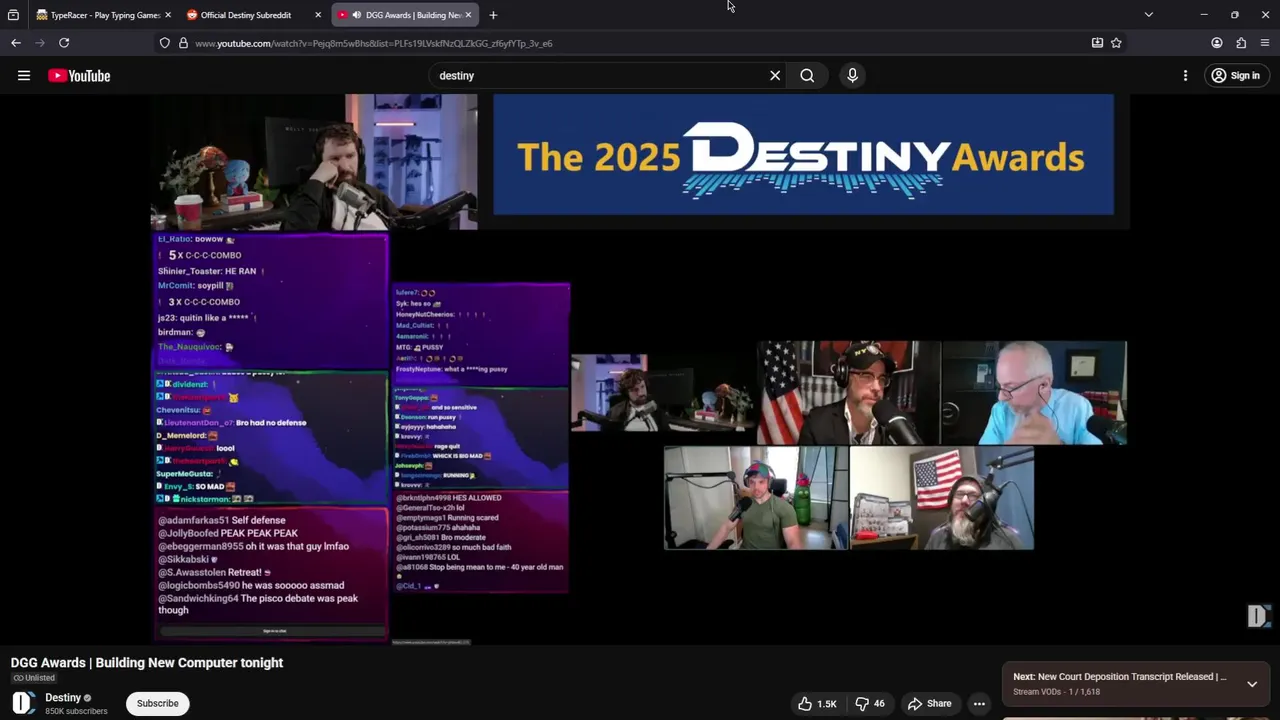This screenshot has width=1280, height=720.
Task: Open tracking protection shield panel
Action: (165, 43)
